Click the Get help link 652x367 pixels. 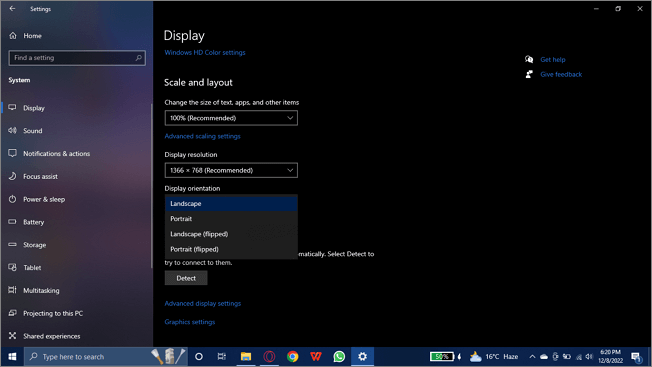tap(553, 60)
